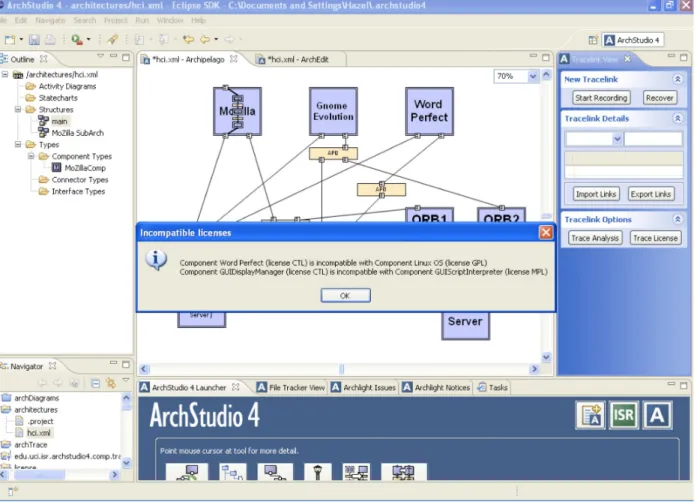Select the Gnome Evolution component box
This screenshot has width=697, height=502.
333,111
